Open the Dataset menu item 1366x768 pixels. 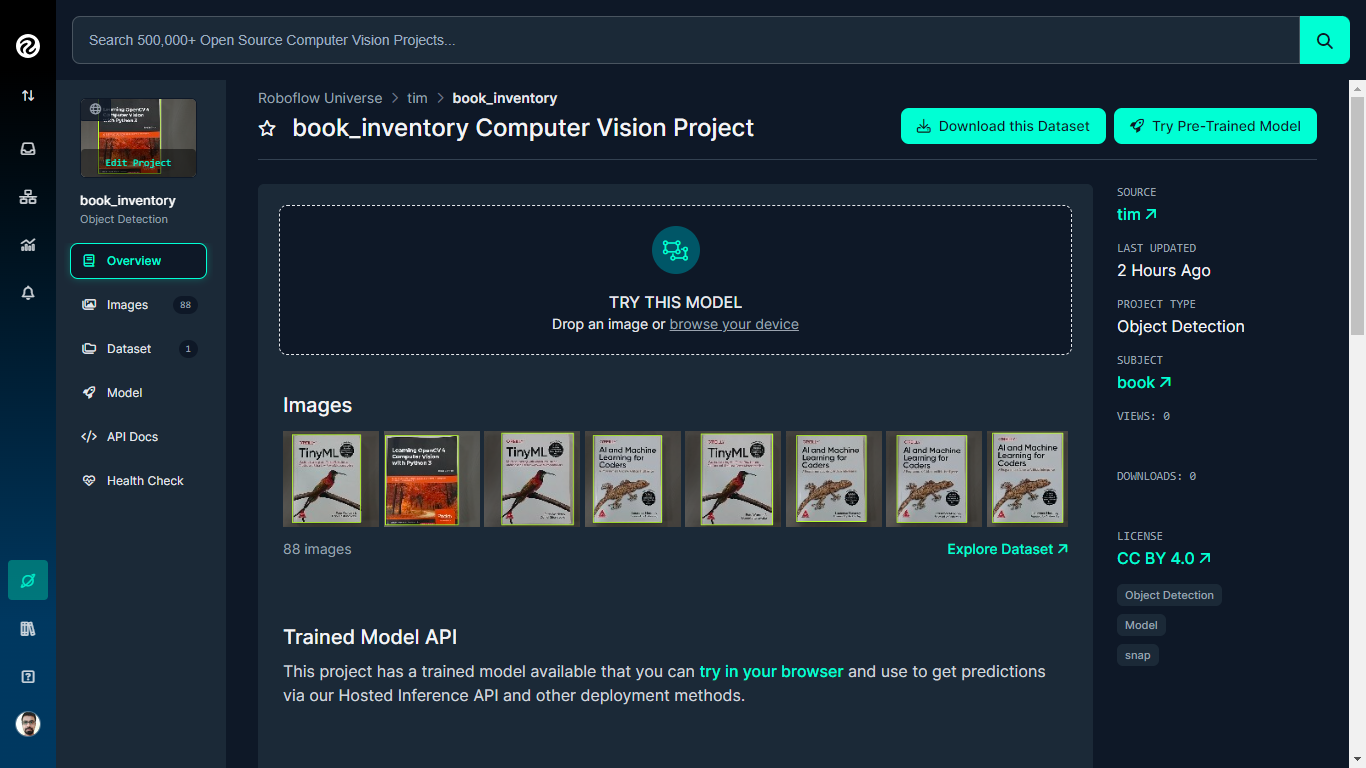click(x=138, y=349)
